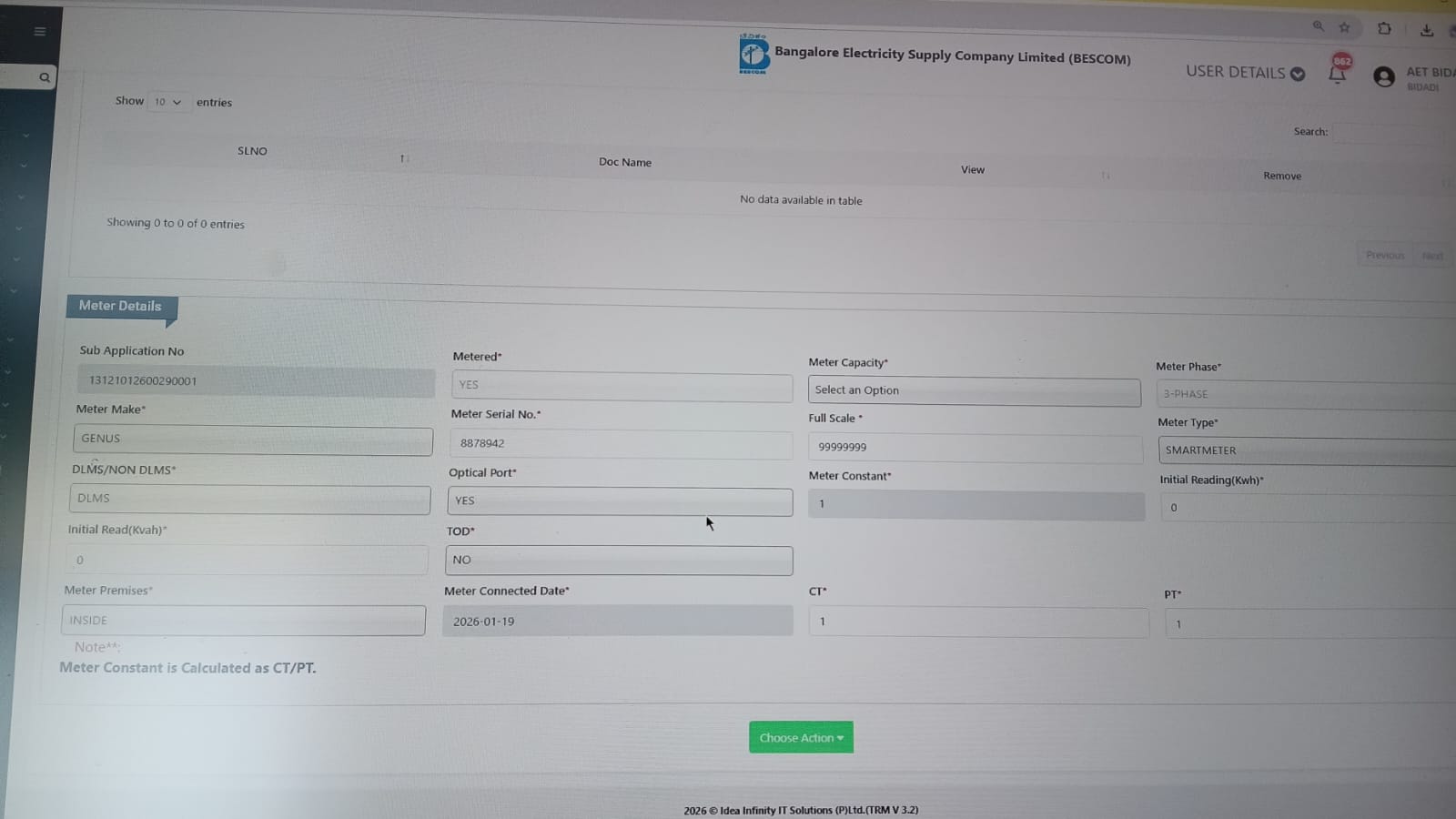Image resolution: width=1456 pixels, height=819 pixels.
Task: Go to the Previous table page
Action: point(1385,255)
